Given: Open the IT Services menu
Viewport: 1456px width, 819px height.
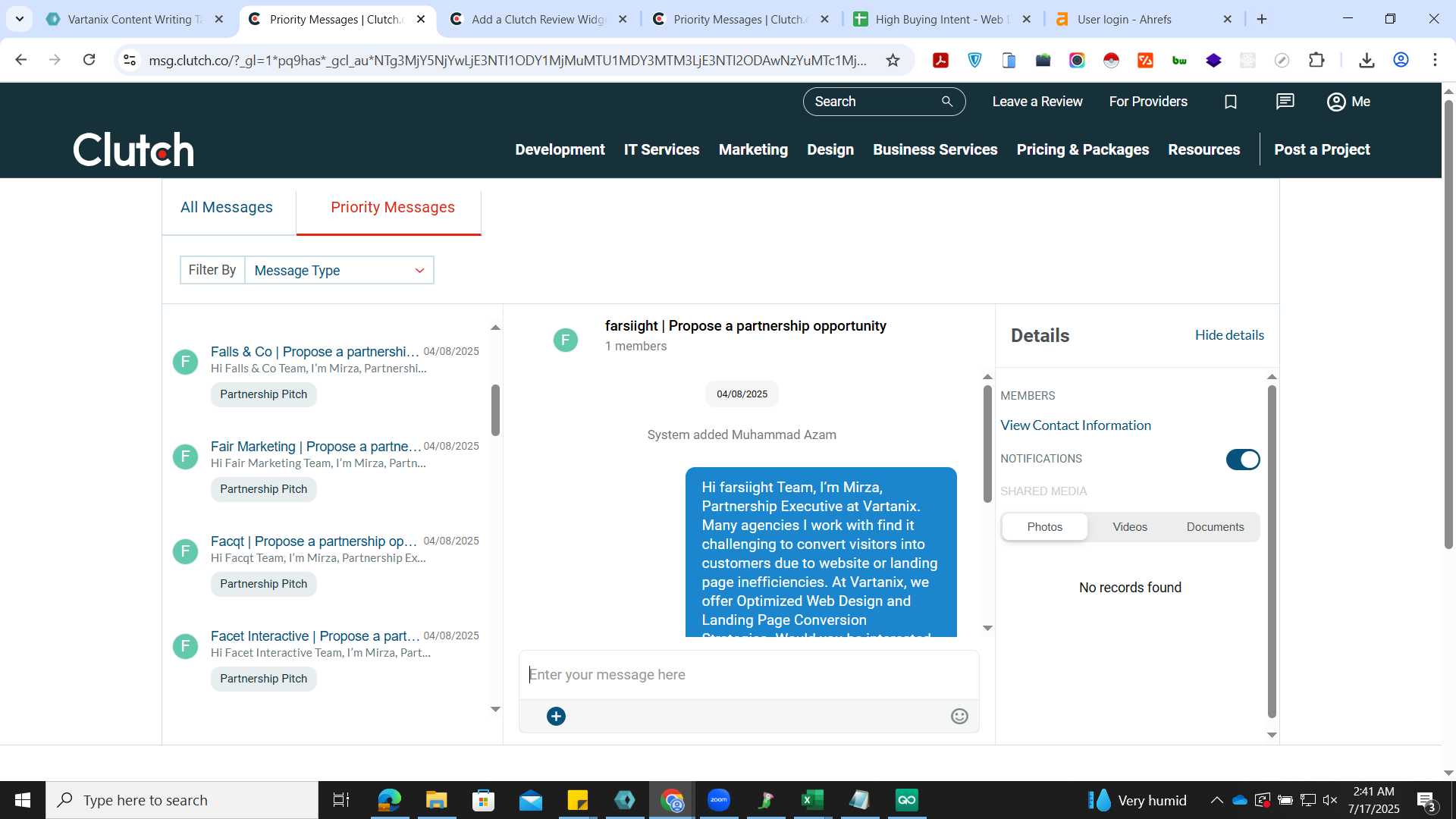Looking at the screenshot, I should tap(661, 149).
